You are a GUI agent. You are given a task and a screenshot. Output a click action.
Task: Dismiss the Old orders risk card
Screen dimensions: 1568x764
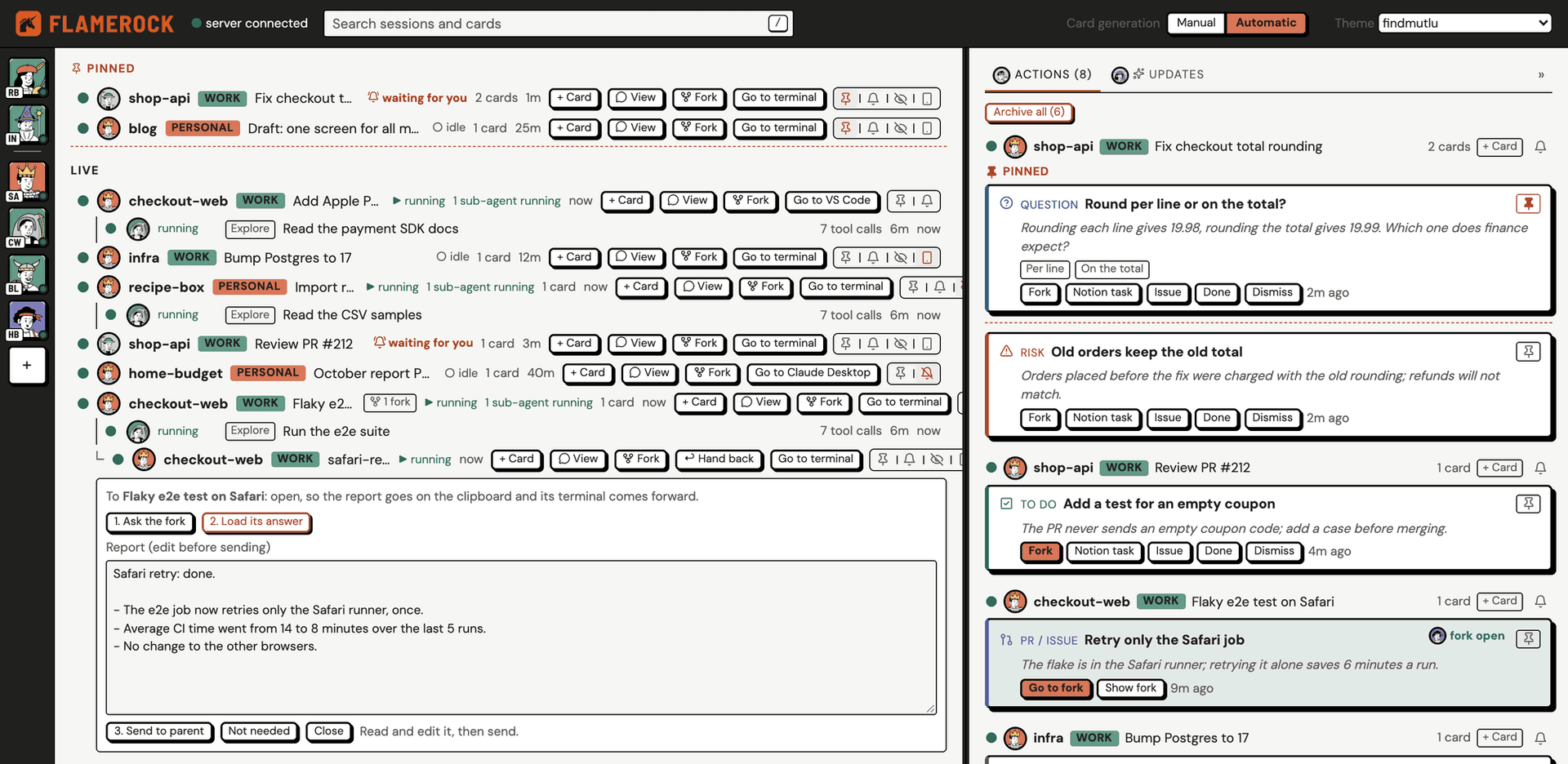click(x=1272, y=419)
